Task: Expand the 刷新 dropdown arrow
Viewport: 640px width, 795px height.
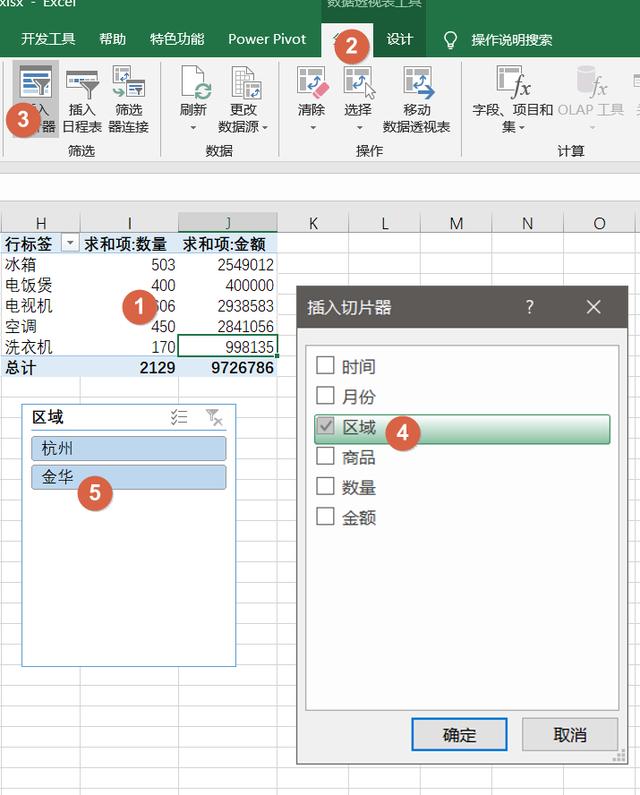Action: [x=193, y=128]
